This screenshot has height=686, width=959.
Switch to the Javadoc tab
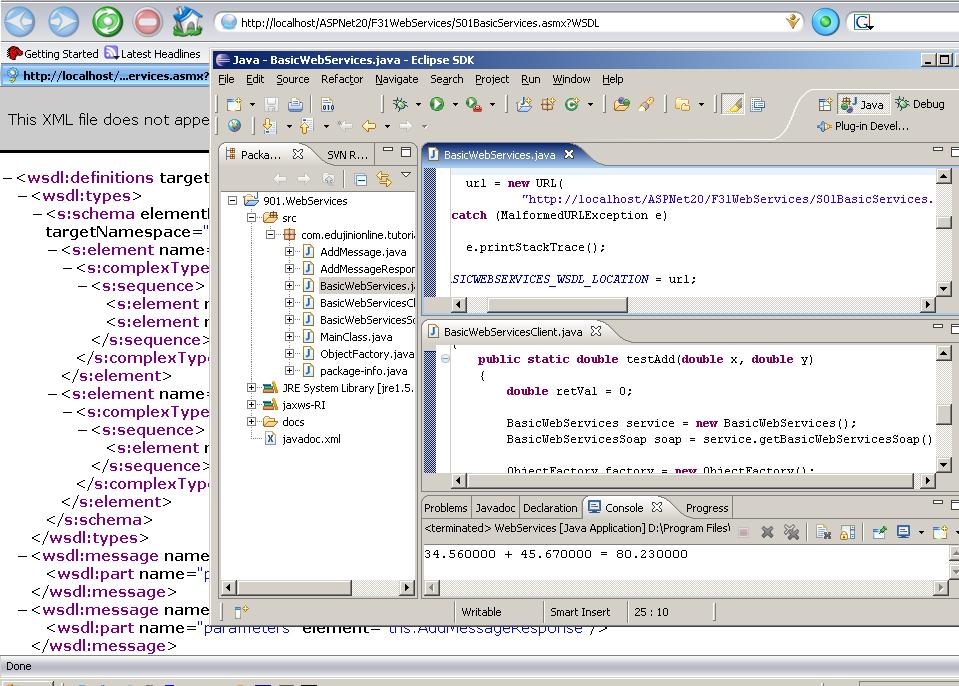495,508
